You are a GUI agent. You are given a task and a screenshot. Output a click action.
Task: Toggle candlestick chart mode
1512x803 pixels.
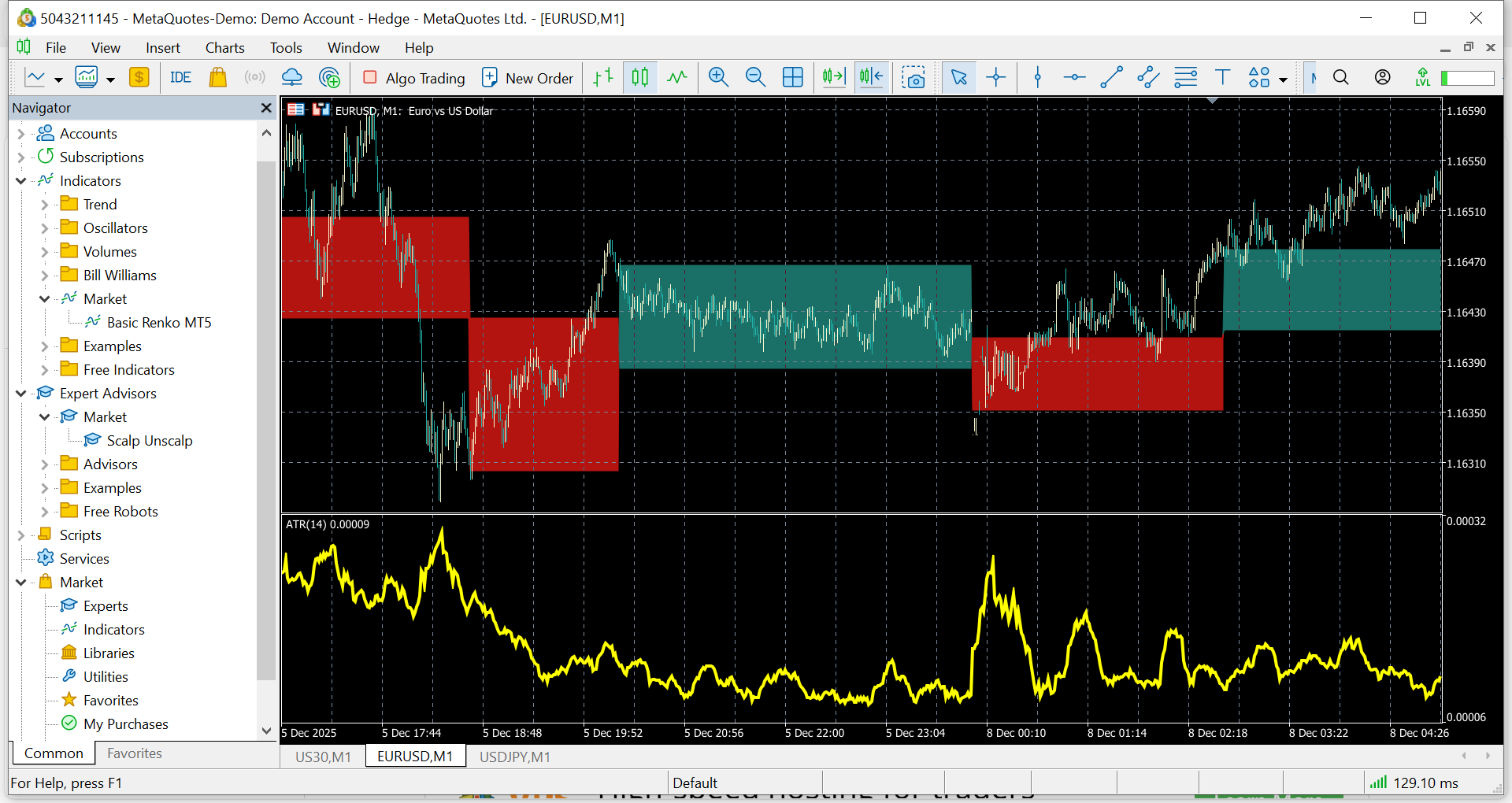(640, 77)
